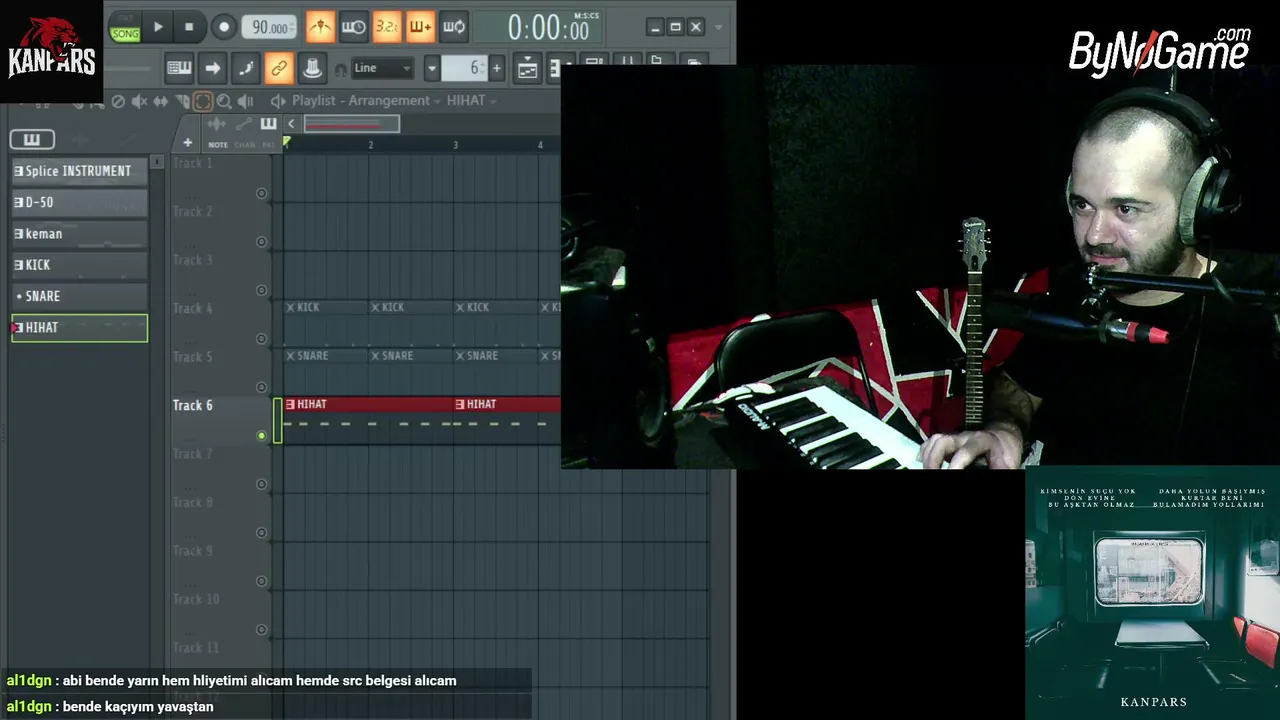Image resolution: width=1280 pixels, height=720 pixels.
Task: Select the Slice tool in playlist toolbar
Action: (x=182, y=101)
